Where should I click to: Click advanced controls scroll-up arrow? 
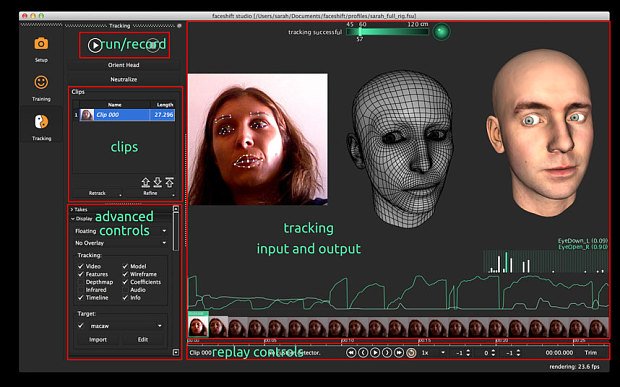[x=176, y=209]
